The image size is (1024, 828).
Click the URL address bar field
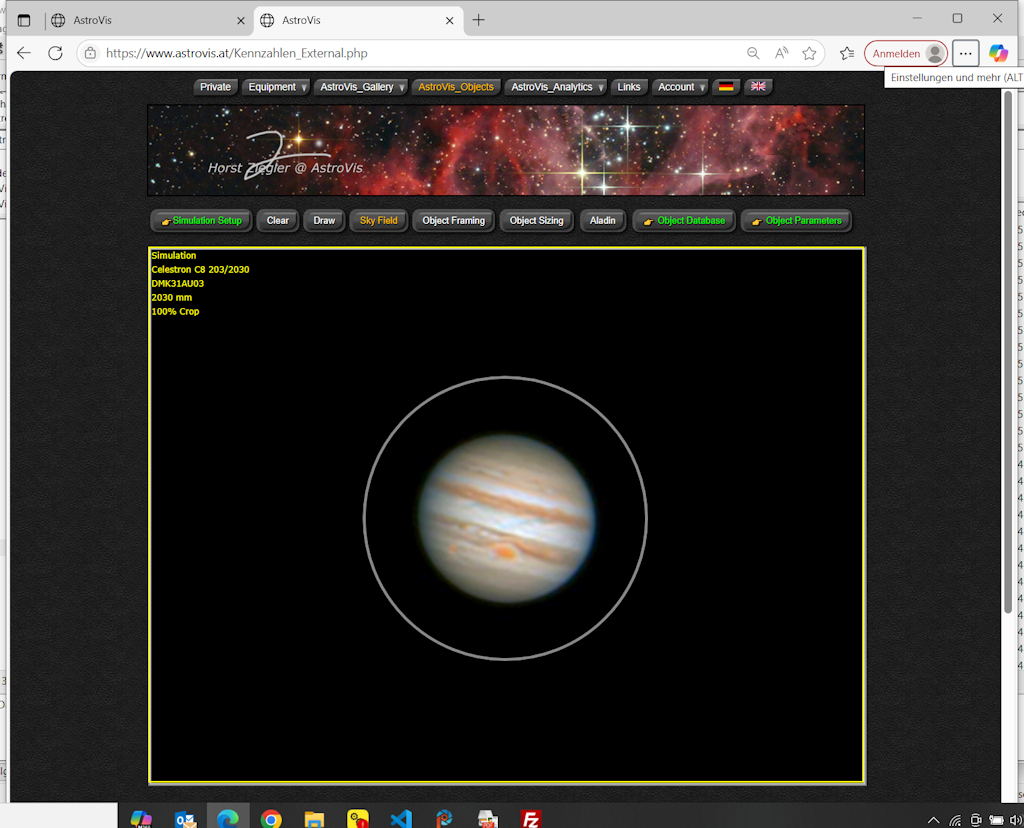coord(420,53)
